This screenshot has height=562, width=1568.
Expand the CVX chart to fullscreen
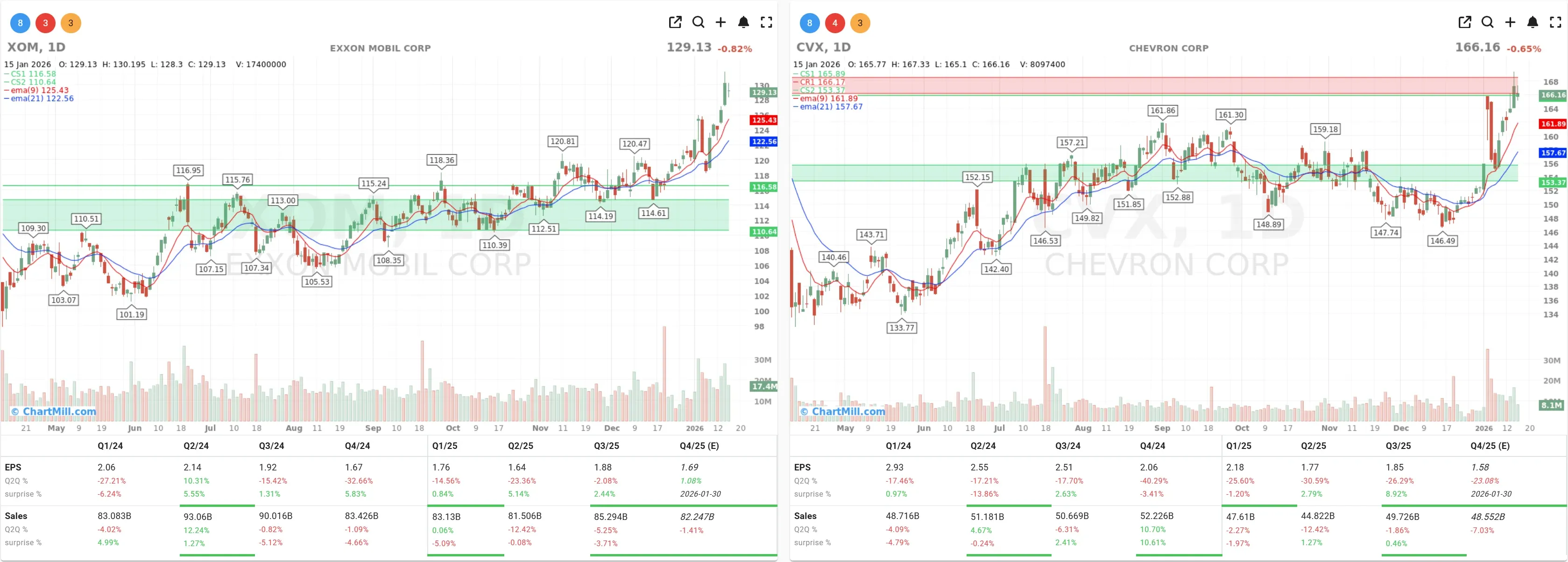(x=1554, y=22)
